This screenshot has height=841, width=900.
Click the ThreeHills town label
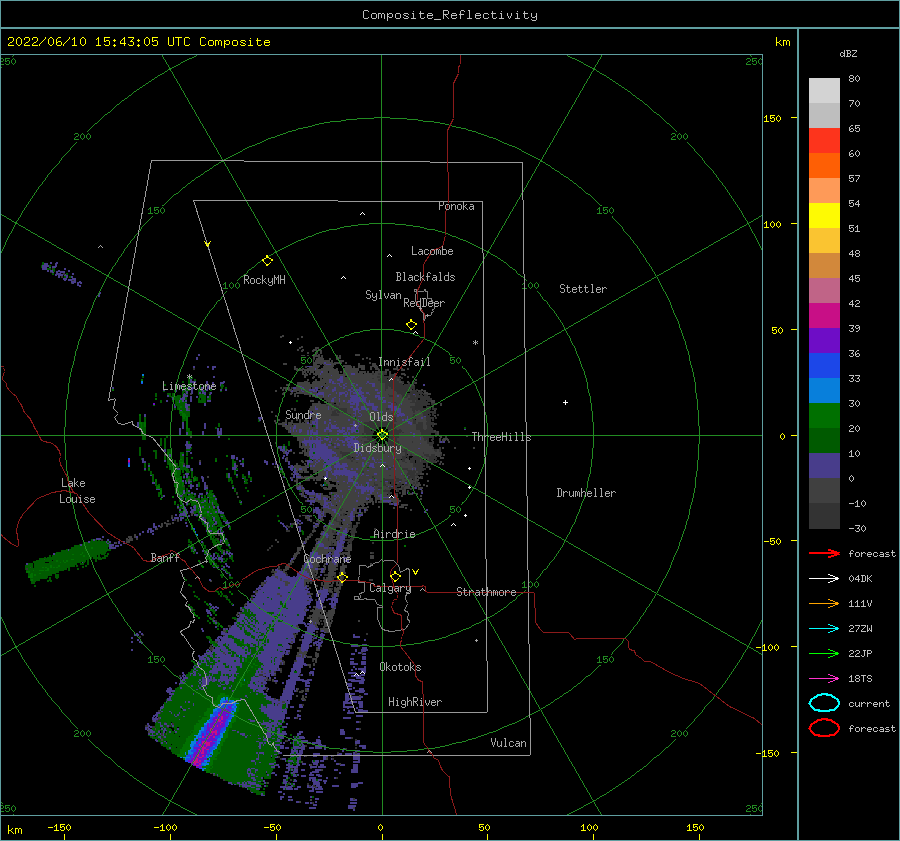502,437
